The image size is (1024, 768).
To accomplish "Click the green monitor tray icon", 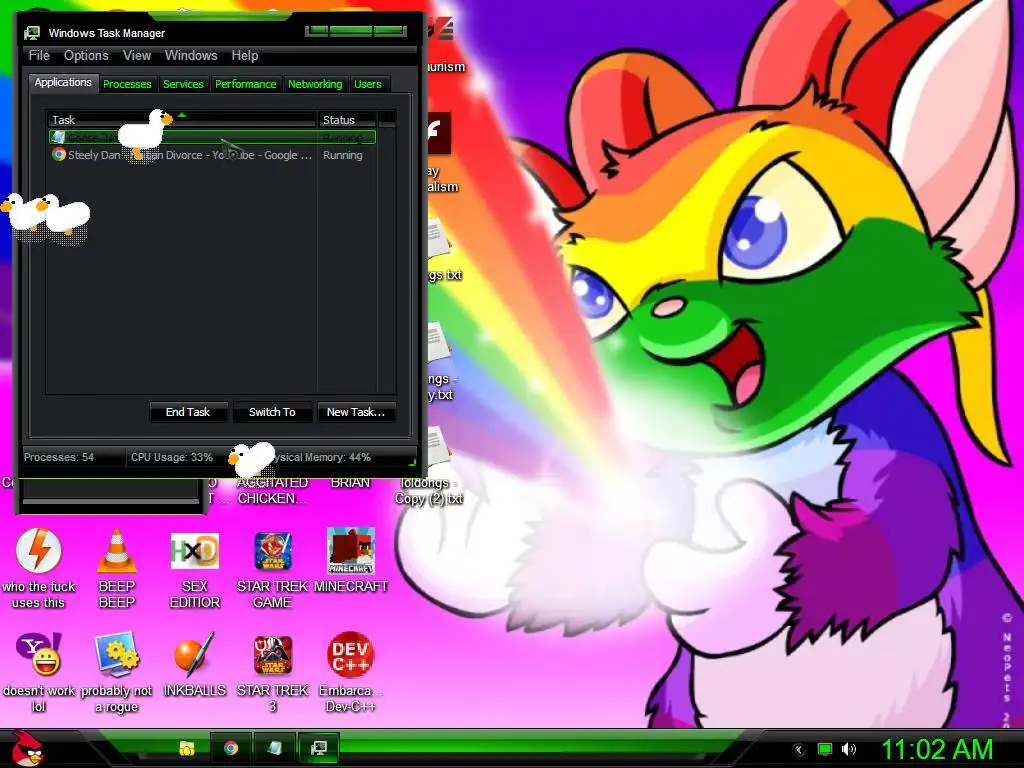I will click(x=825, y=749).
